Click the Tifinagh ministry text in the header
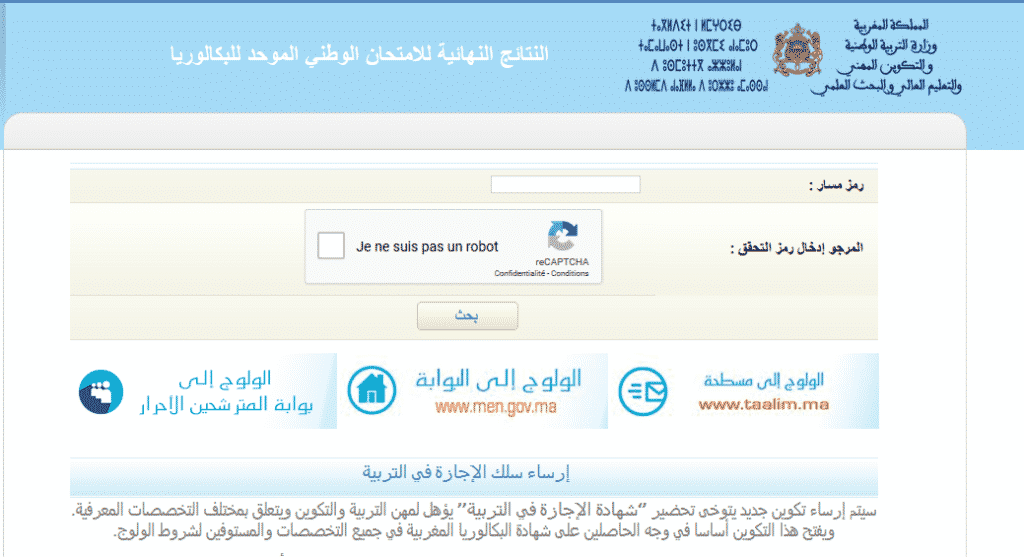Screen dimensions: 1024x557 click(x=700, y=56)
